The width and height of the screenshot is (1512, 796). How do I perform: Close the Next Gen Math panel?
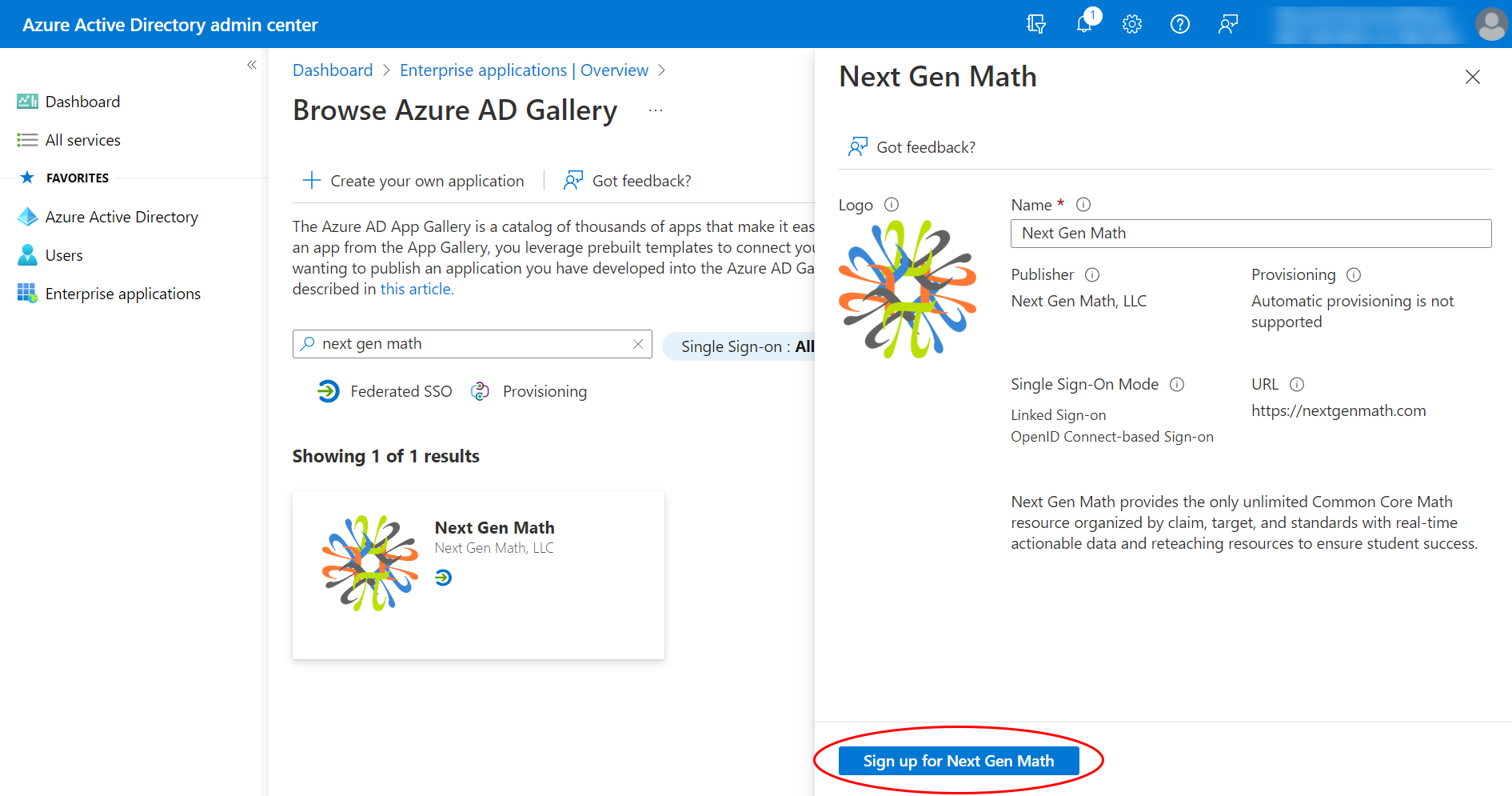(x=1472, y=77)
